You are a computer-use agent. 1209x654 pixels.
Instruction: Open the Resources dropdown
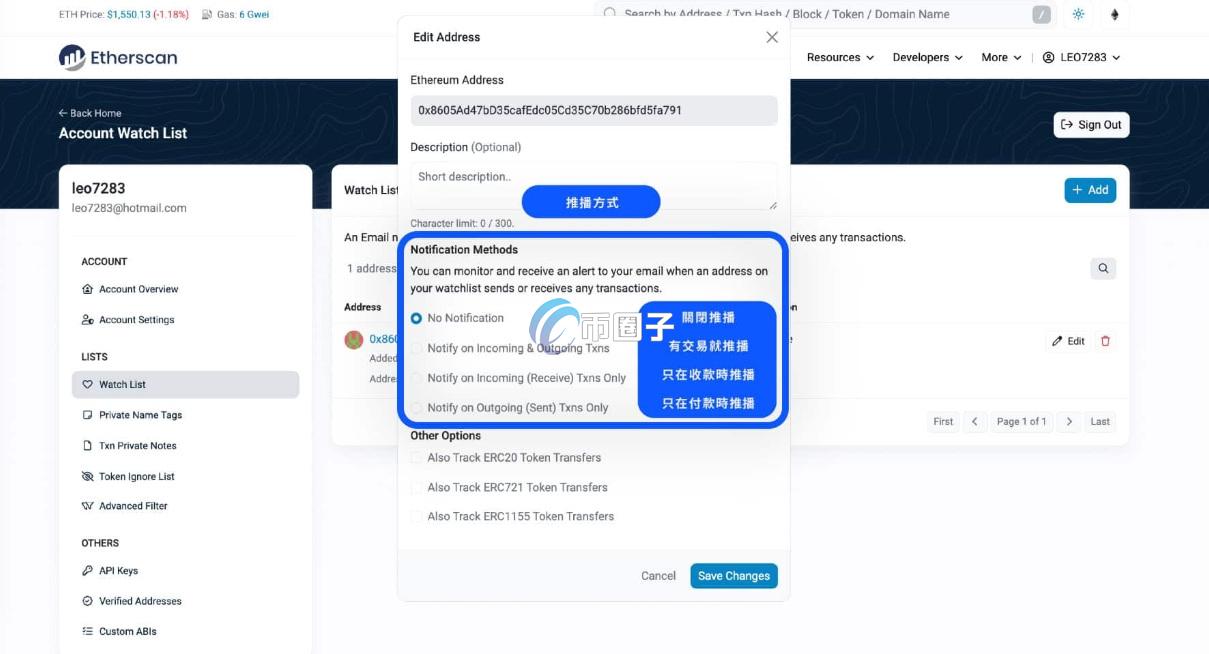click(x=840, y=57)
